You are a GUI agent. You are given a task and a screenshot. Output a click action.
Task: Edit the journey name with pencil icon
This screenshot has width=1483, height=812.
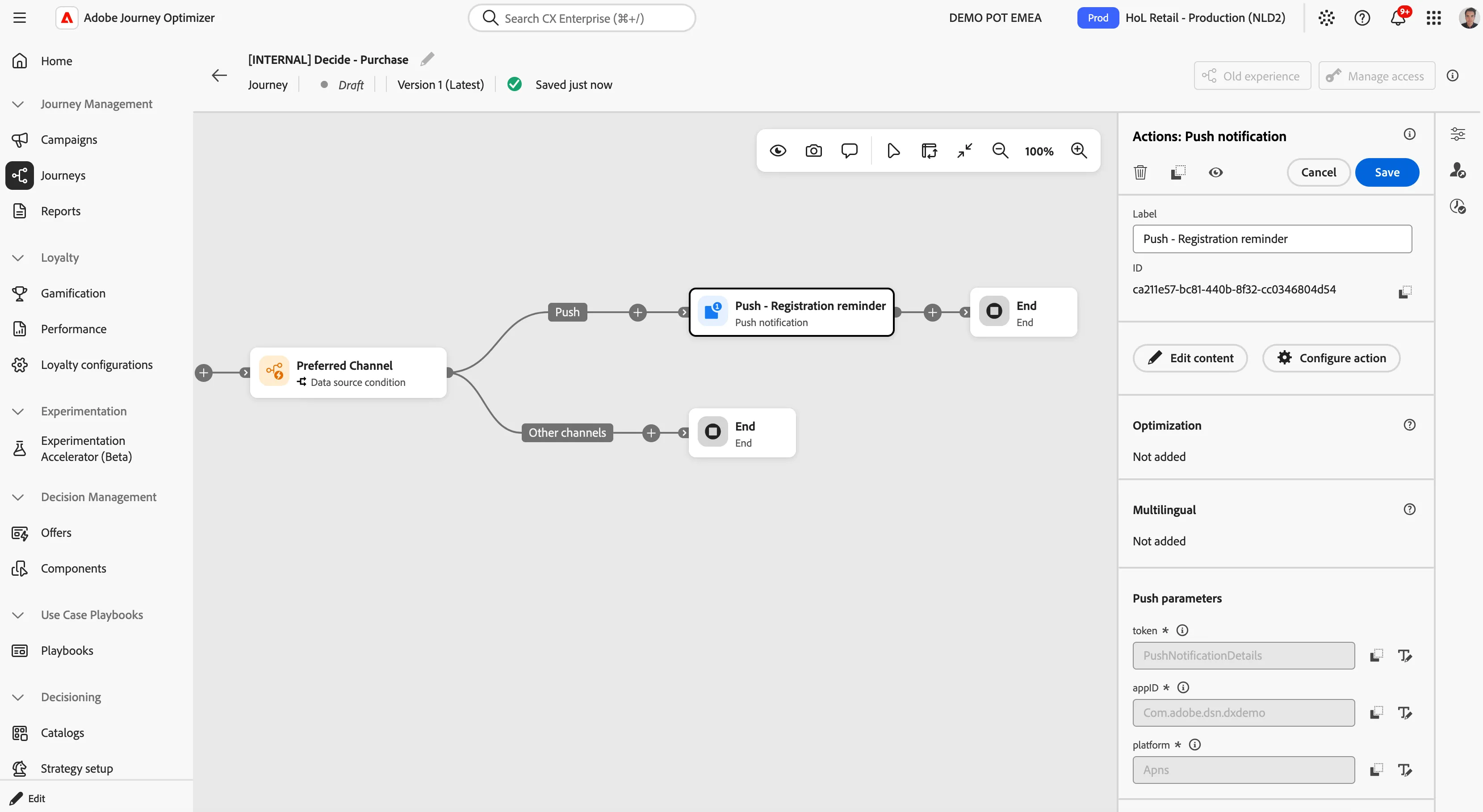(427, 59)
